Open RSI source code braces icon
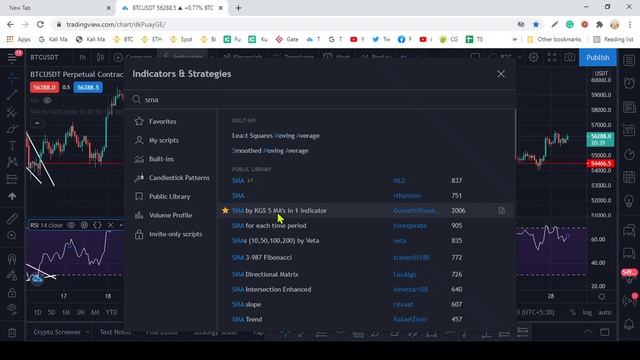Screen dimensions: 640x360 [97, 225]
